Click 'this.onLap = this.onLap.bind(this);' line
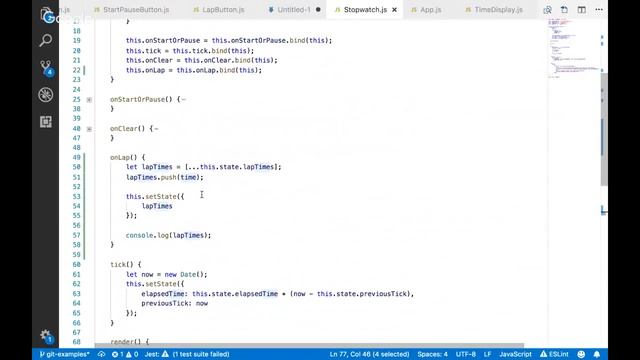Image resolution: width=640 pixels, height=360 pixels. (x=194, y=70)
